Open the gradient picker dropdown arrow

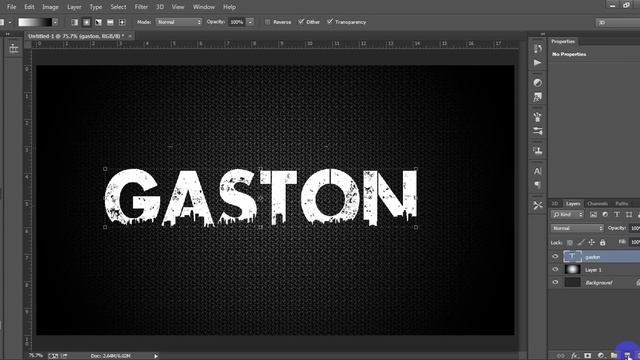tap(55, 22)
